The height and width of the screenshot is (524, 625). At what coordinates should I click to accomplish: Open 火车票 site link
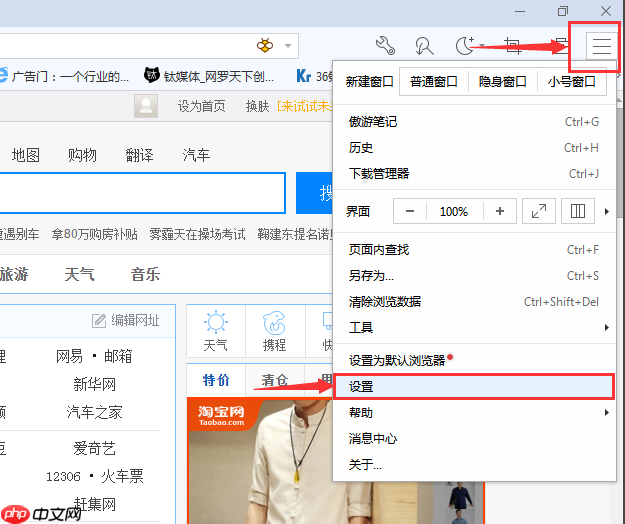(x=122, y=476)
